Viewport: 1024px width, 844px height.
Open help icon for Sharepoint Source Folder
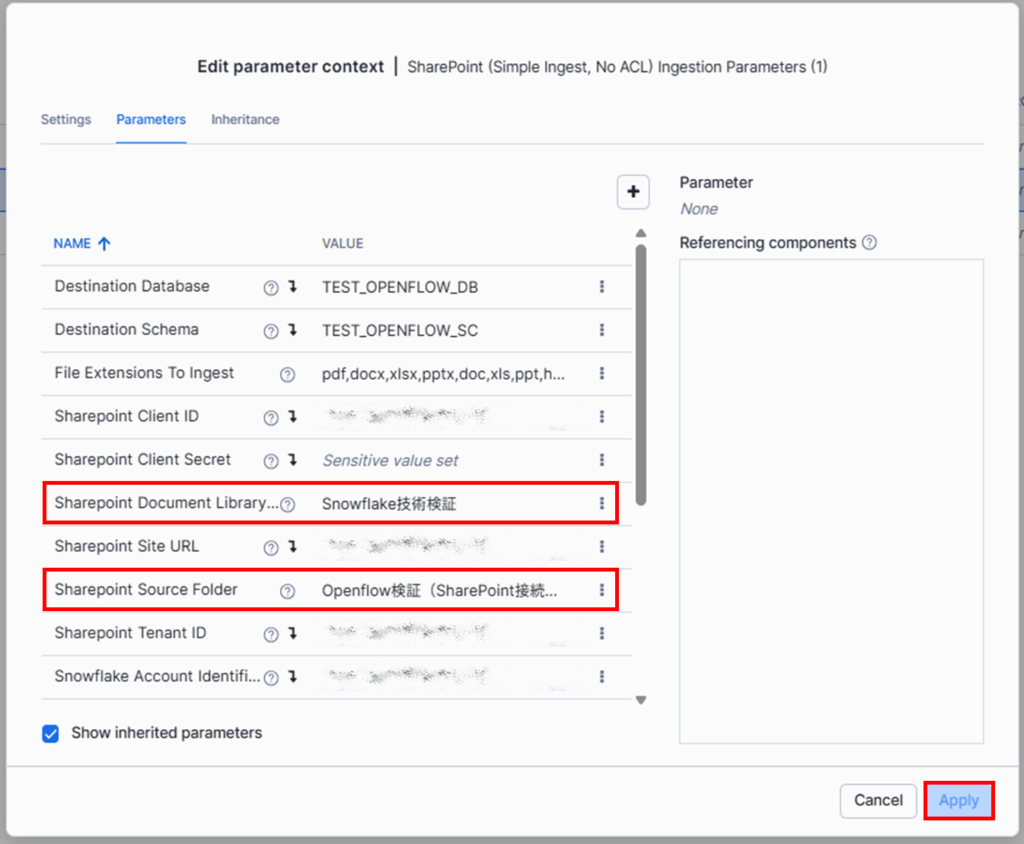[x=287, y=591]
